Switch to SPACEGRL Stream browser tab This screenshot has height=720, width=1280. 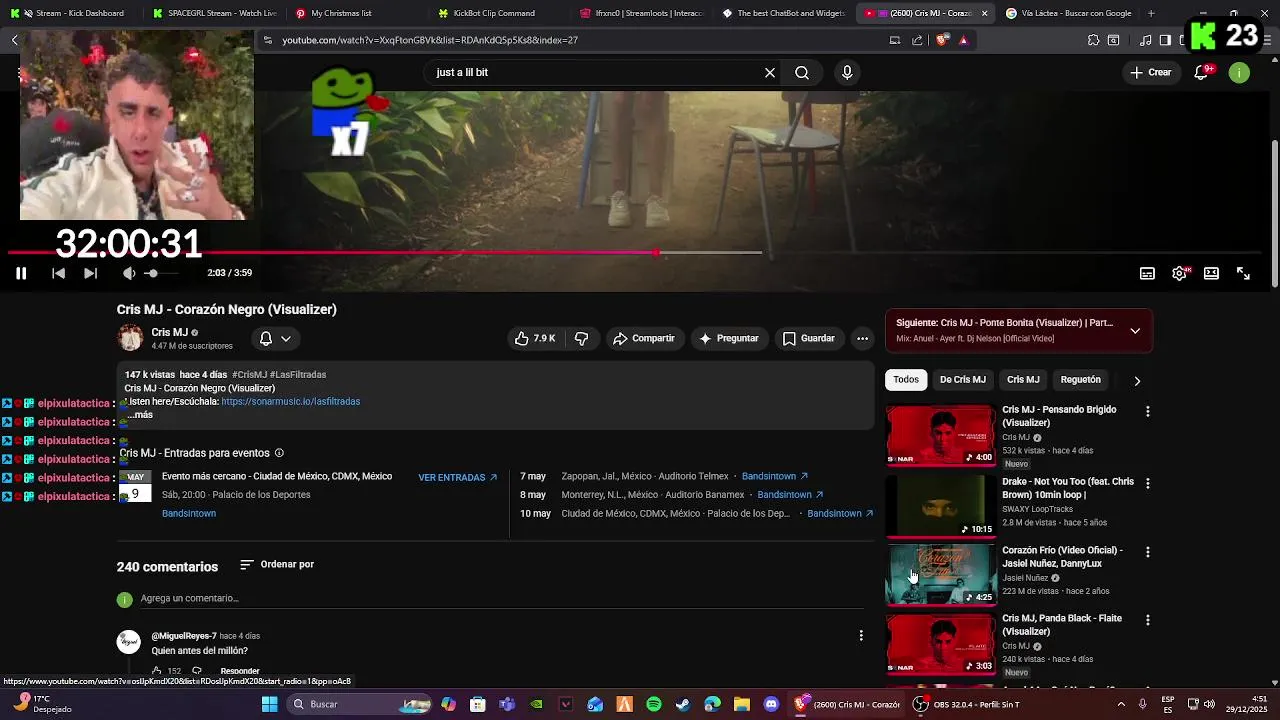click(216, 13)
